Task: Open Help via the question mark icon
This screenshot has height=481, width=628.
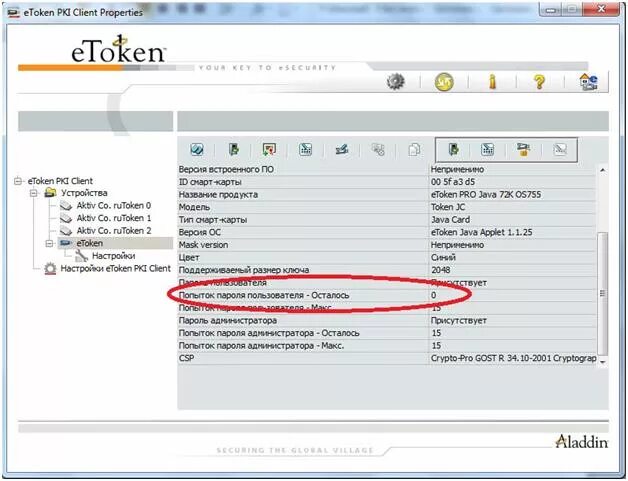Action: [x=539, y=82]
